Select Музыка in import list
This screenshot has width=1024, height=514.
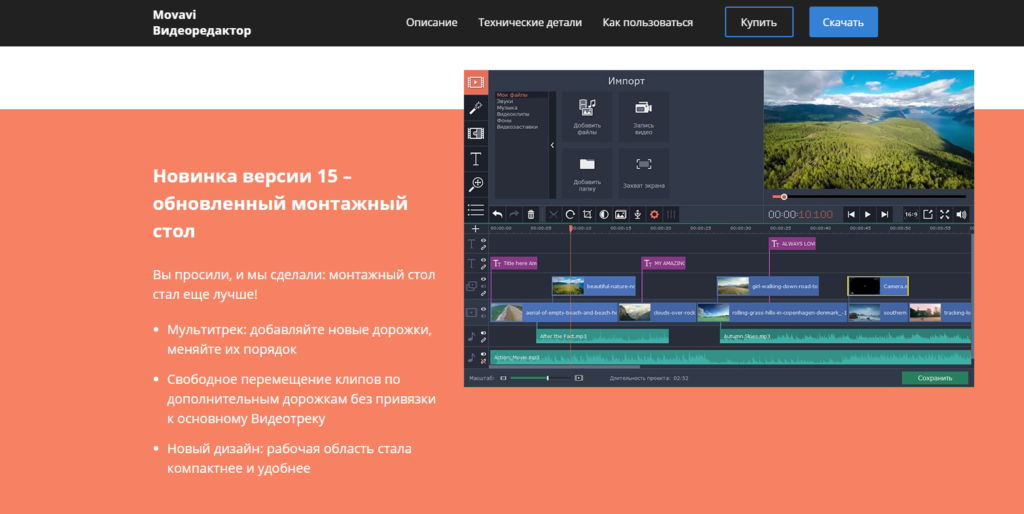point(507,108)
